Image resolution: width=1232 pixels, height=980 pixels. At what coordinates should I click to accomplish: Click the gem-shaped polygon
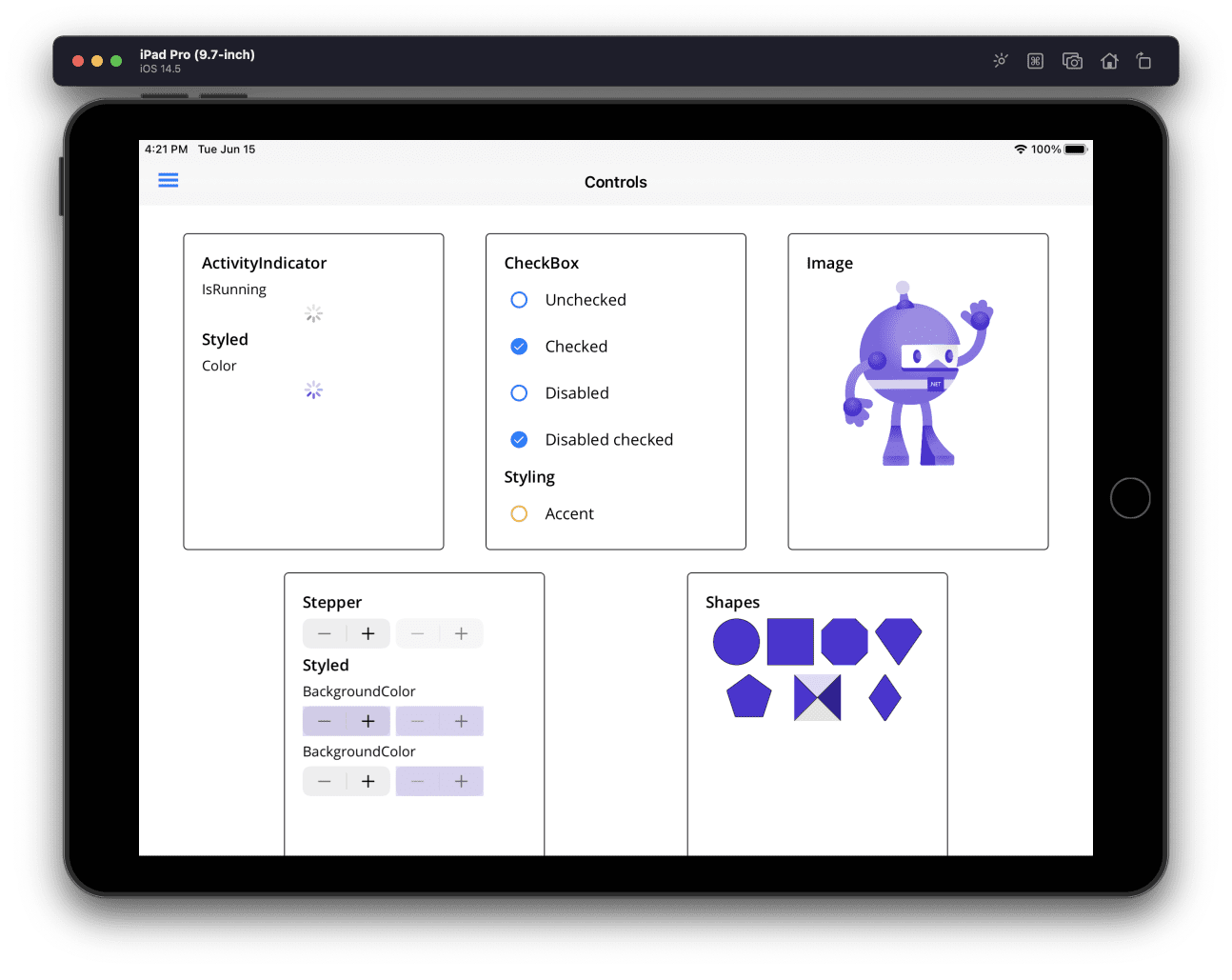coord(899,640)
